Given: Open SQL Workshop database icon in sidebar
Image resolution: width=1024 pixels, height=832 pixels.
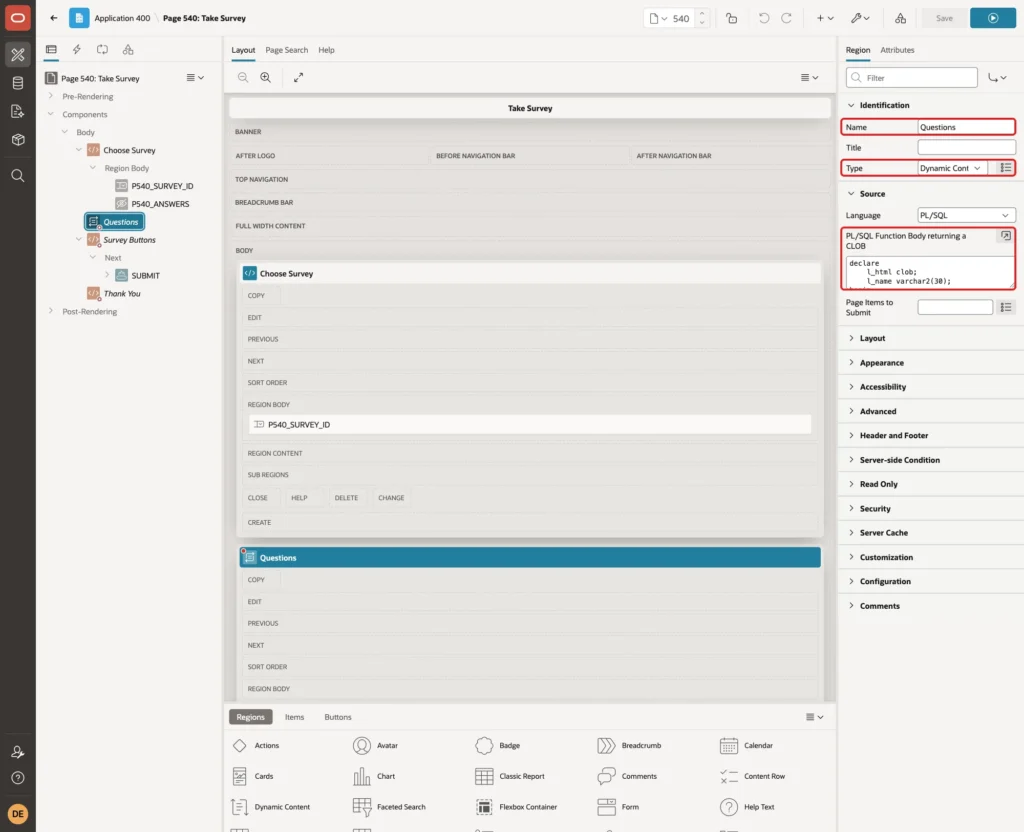Looking at the screenshot, I should pyautogui.click(x=18, y=83).
